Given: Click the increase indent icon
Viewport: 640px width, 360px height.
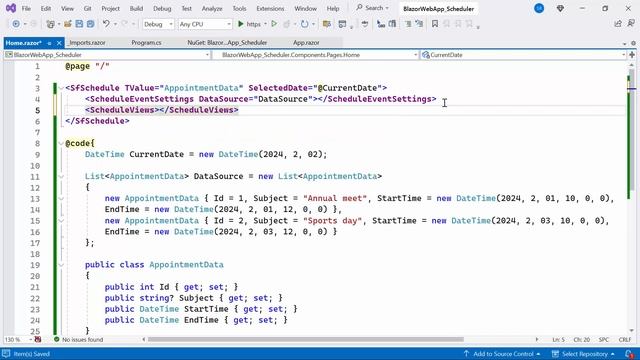Looking at the screenshot, I should click(x=419, y=24).
